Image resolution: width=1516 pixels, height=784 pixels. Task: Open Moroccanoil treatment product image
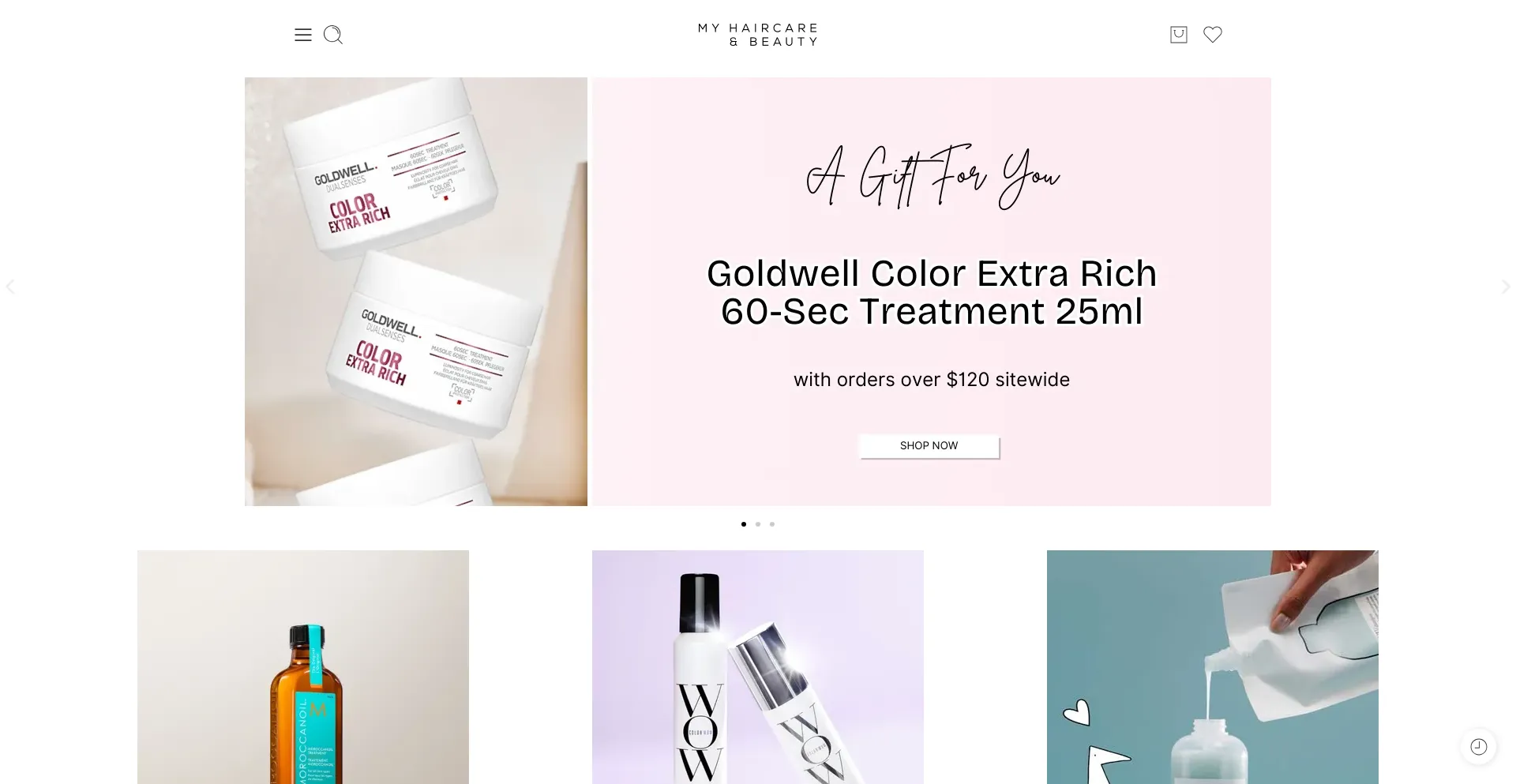[303, 667]
